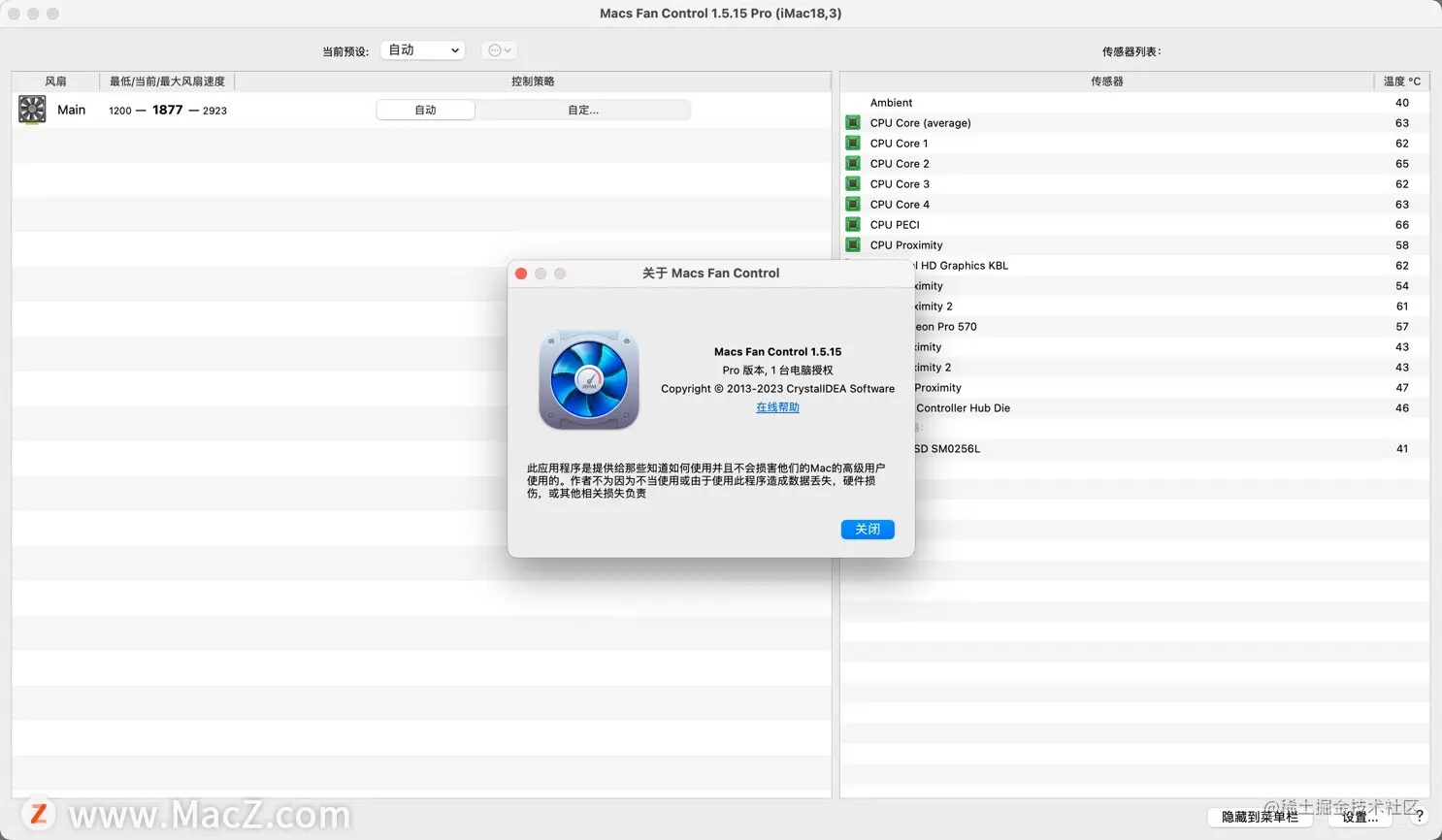Click the maximum fan speed 2923
Viewport: 1442px width, 840px height.
click(214, 111)
